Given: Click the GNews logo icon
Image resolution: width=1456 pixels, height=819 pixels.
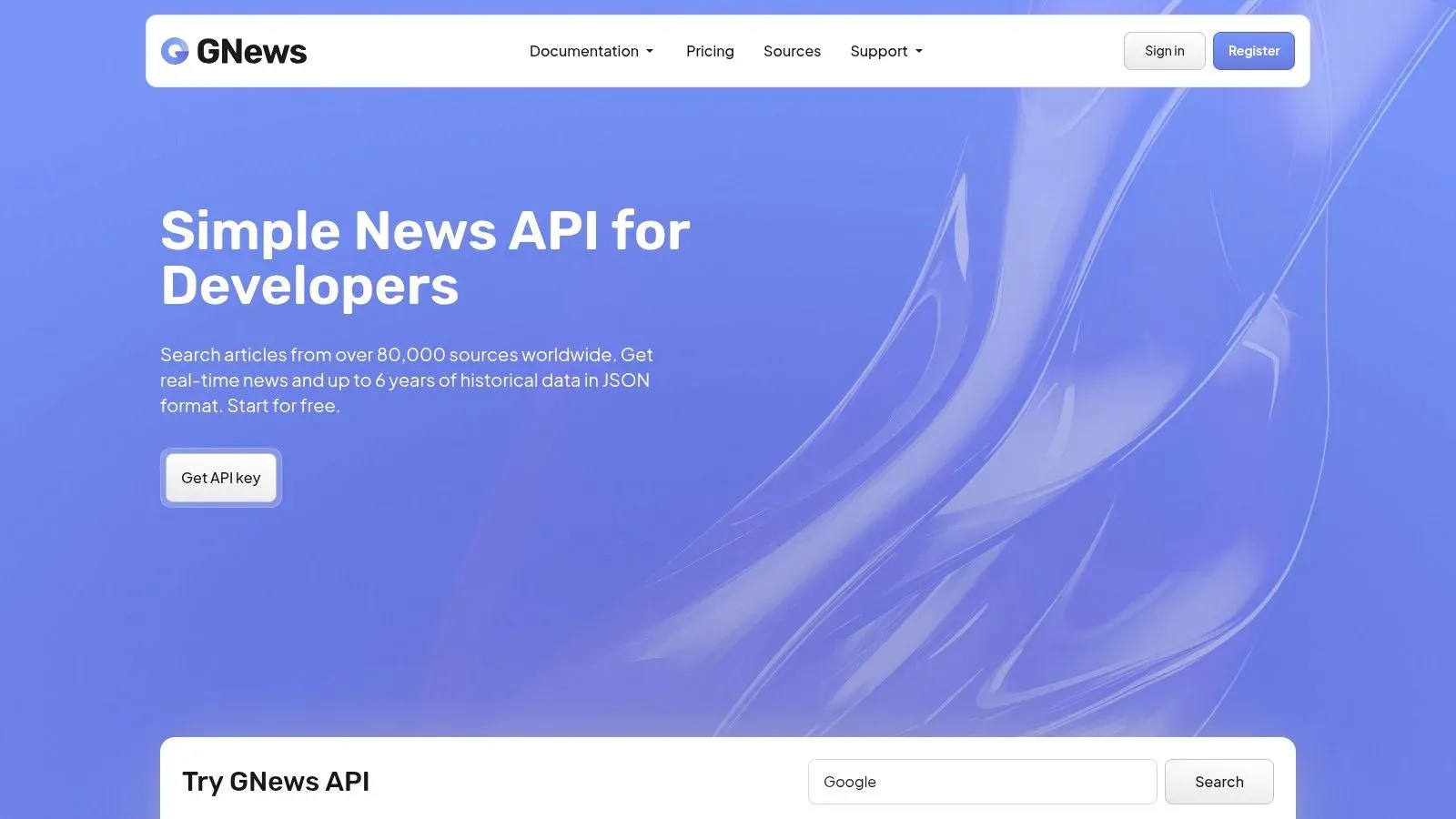Looking at the screenshot, I should click(x=175, y=51).
